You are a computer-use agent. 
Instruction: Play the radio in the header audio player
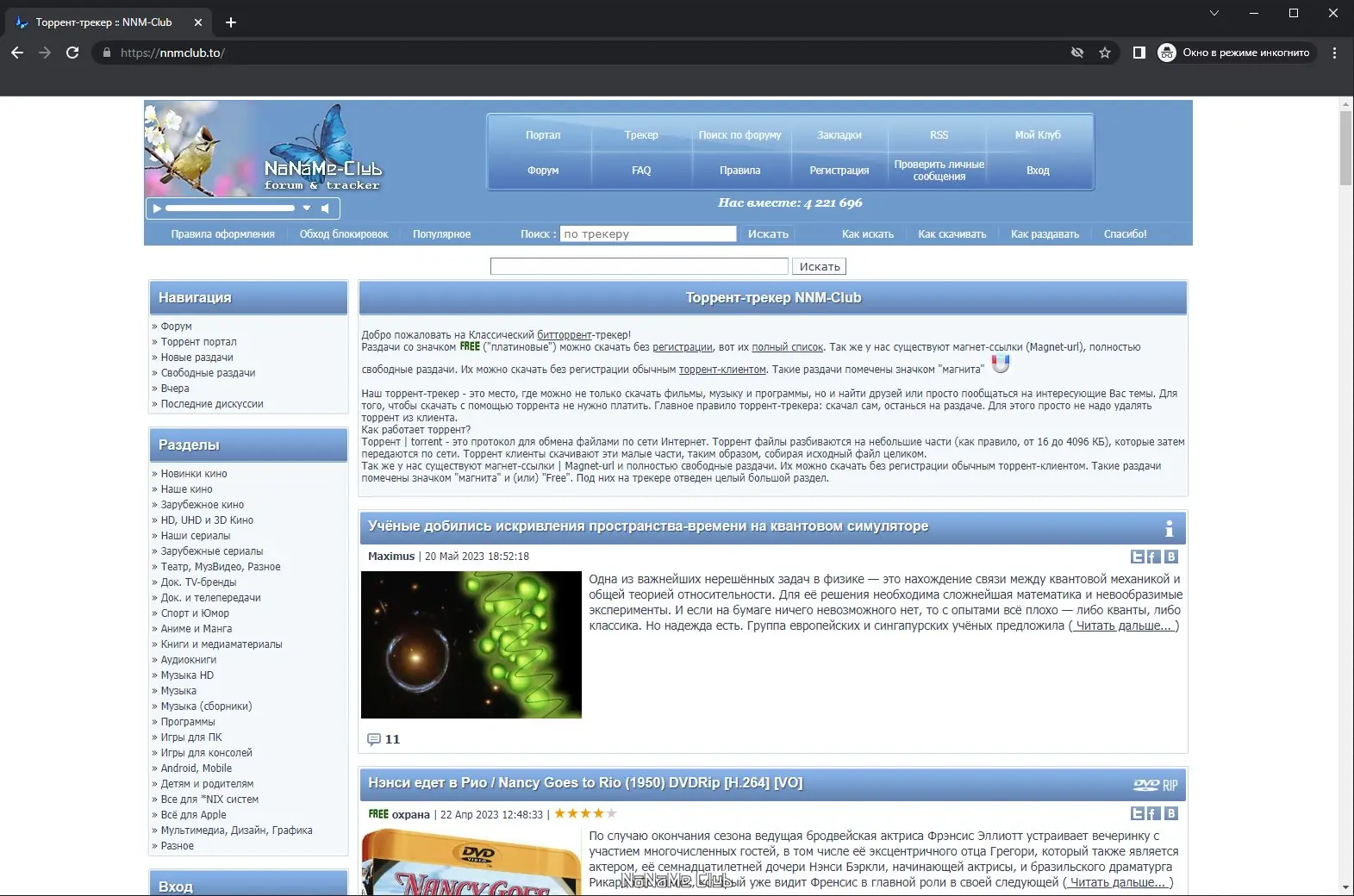click(157, 208)
